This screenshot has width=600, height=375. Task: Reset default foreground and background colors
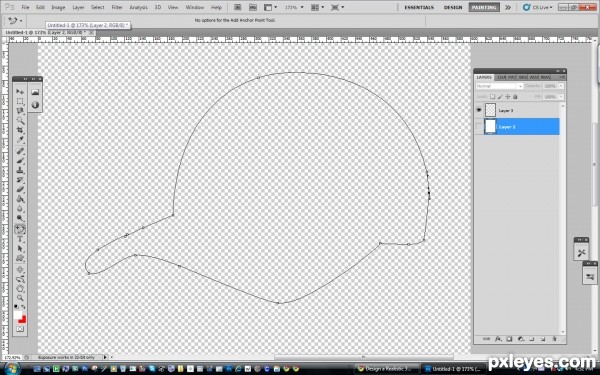coord(16,307)
